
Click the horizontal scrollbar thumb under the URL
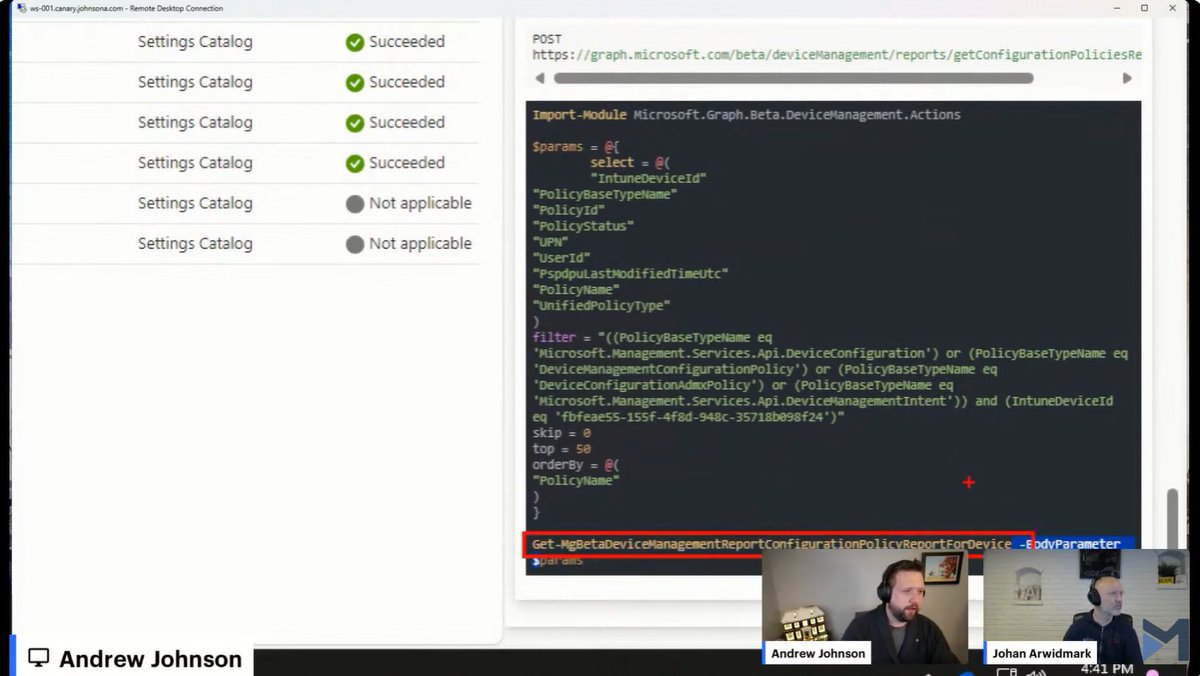pos(793,78)
